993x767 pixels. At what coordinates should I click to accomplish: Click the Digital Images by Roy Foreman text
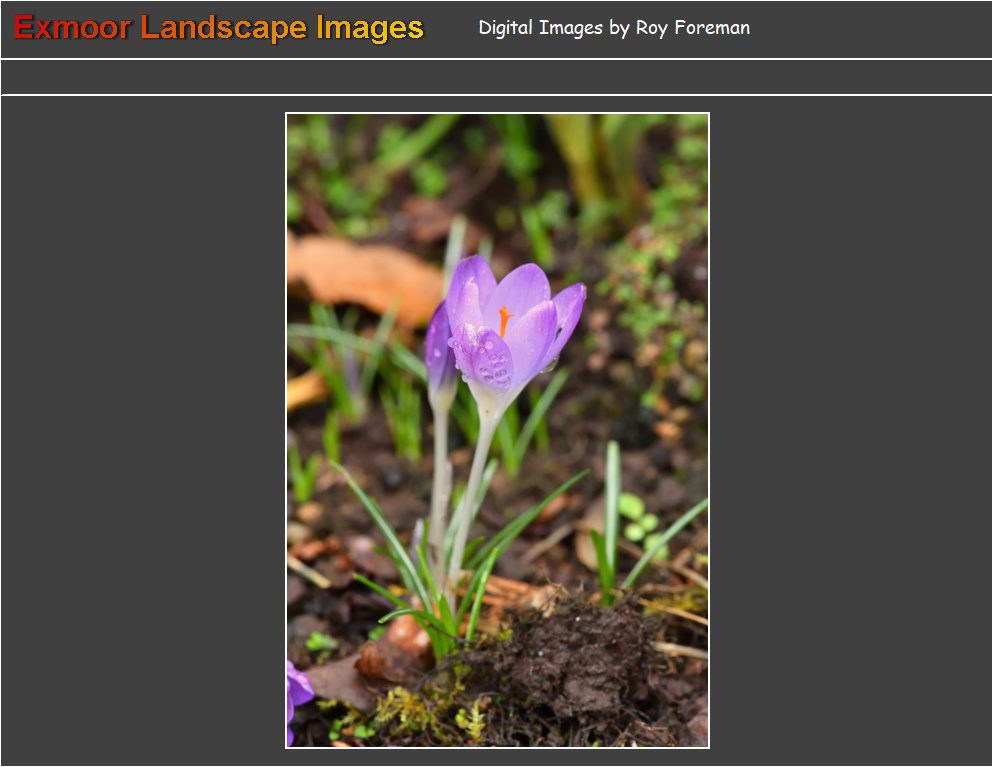613,28
